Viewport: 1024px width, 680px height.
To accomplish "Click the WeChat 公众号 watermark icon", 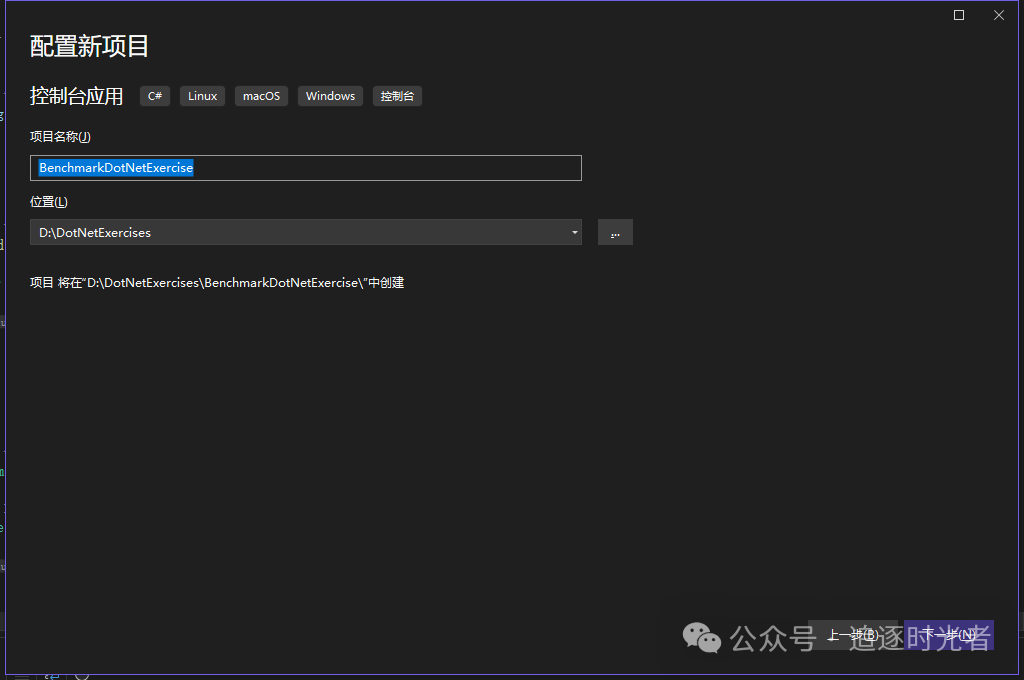I will click(x=702, y=637).
